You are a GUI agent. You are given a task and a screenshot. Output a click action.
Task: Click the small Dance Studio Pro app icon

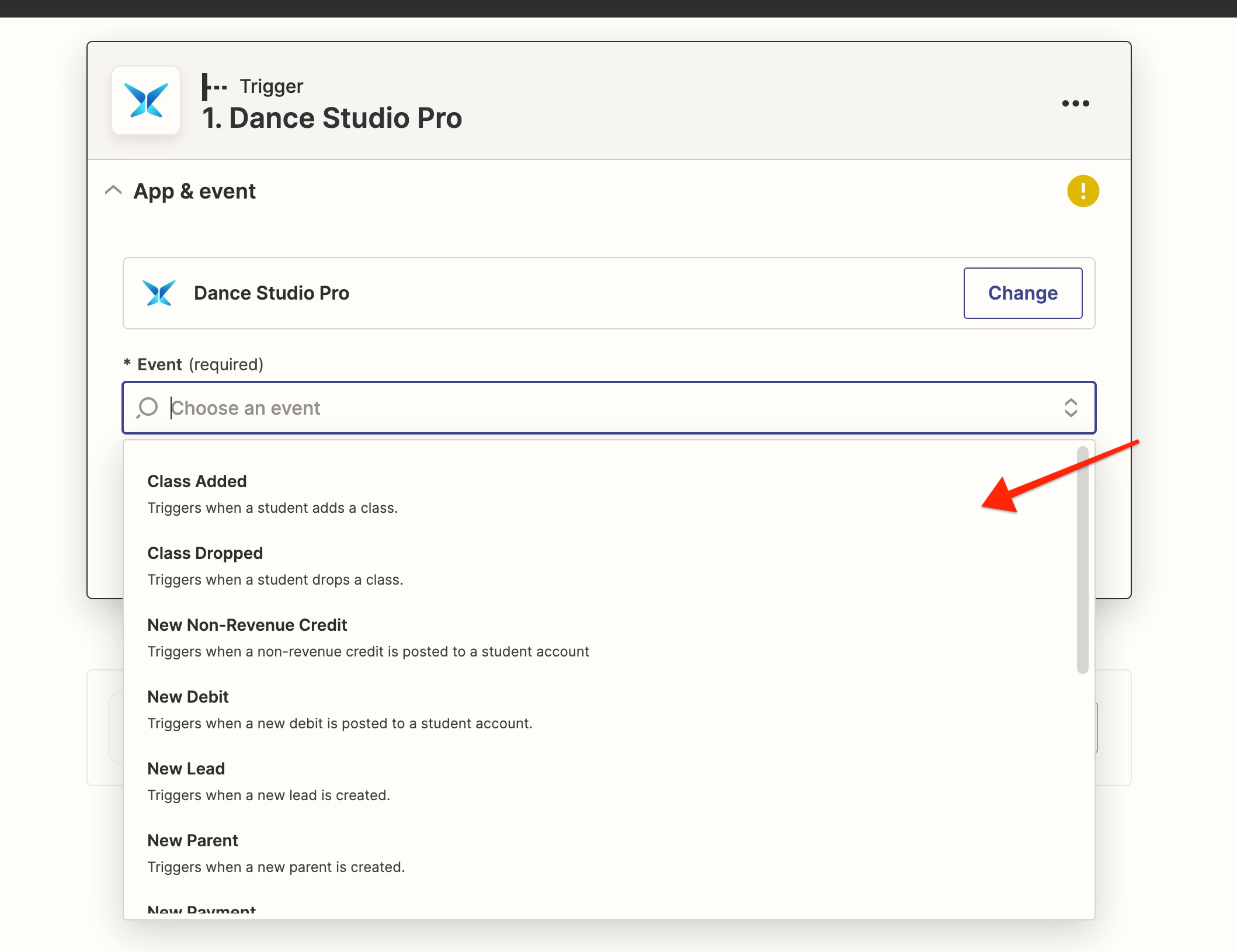click(x=159, y=293)
